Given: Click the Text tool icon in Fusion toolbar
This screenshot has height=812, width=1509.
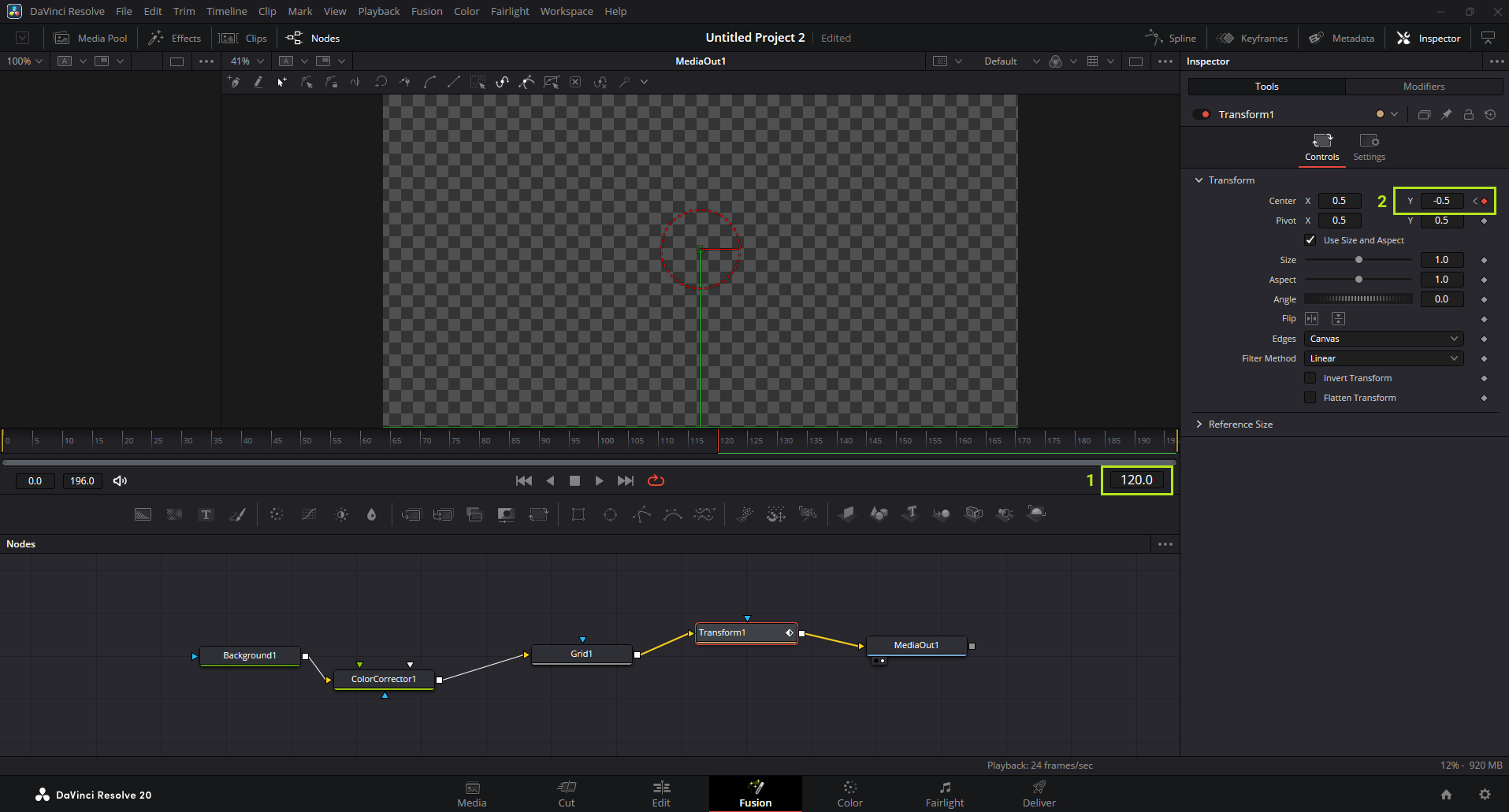Looking at the screenshot, I should coord(206,514).
